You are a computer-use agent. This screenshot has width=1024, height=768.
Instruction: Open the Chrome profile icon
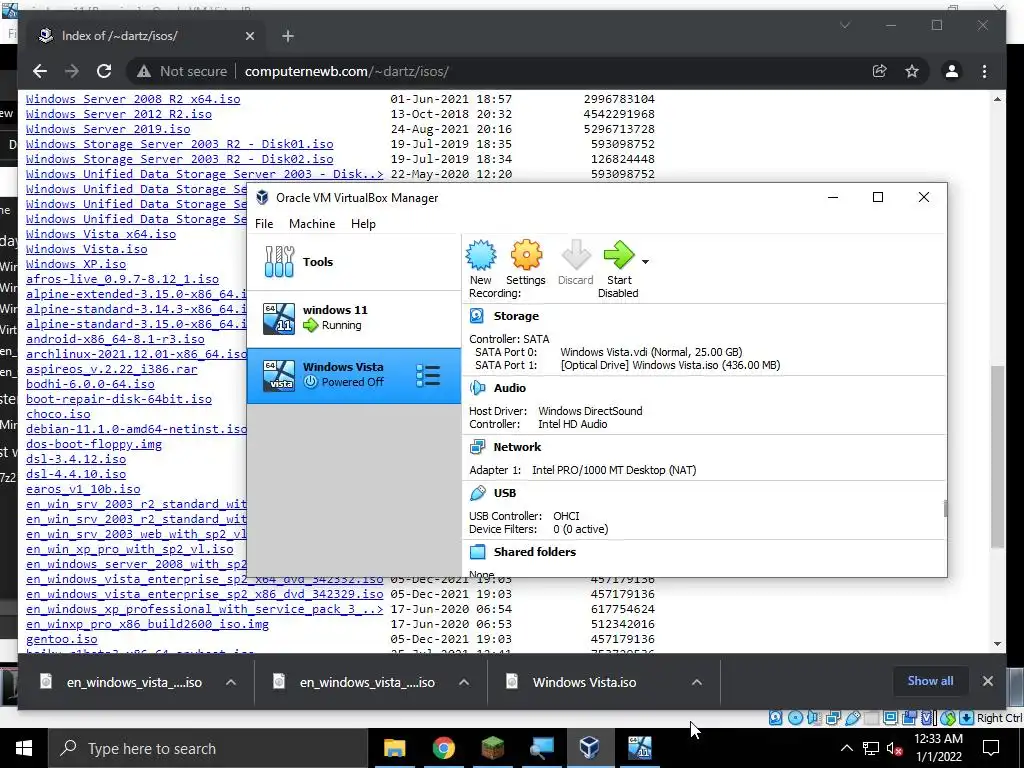click(952, 71)
